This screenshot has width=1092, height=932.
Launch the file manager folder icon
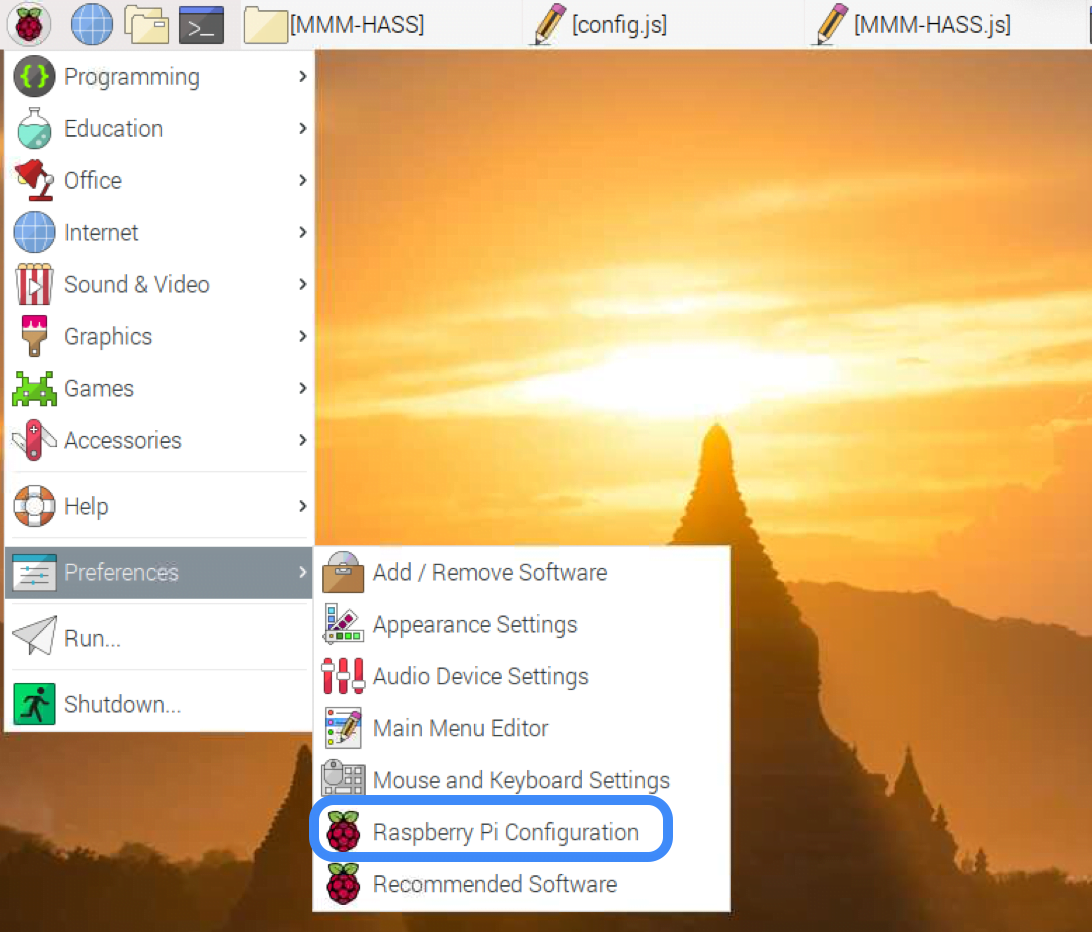click(x=146, y=24)
